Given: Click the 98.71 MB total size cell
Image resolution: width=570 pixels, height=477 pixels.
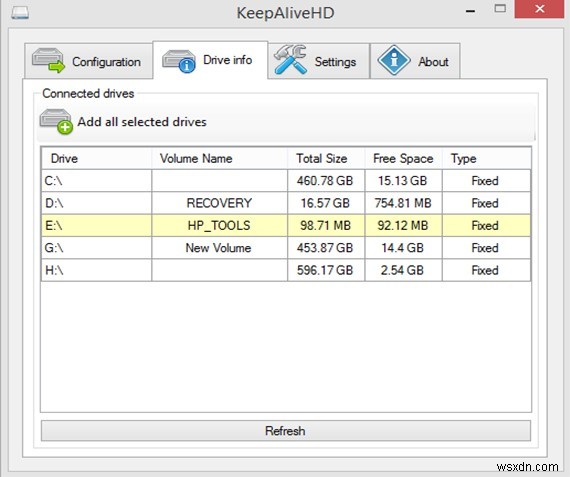Looking at the screenshot, I should [x=326, y=225].
